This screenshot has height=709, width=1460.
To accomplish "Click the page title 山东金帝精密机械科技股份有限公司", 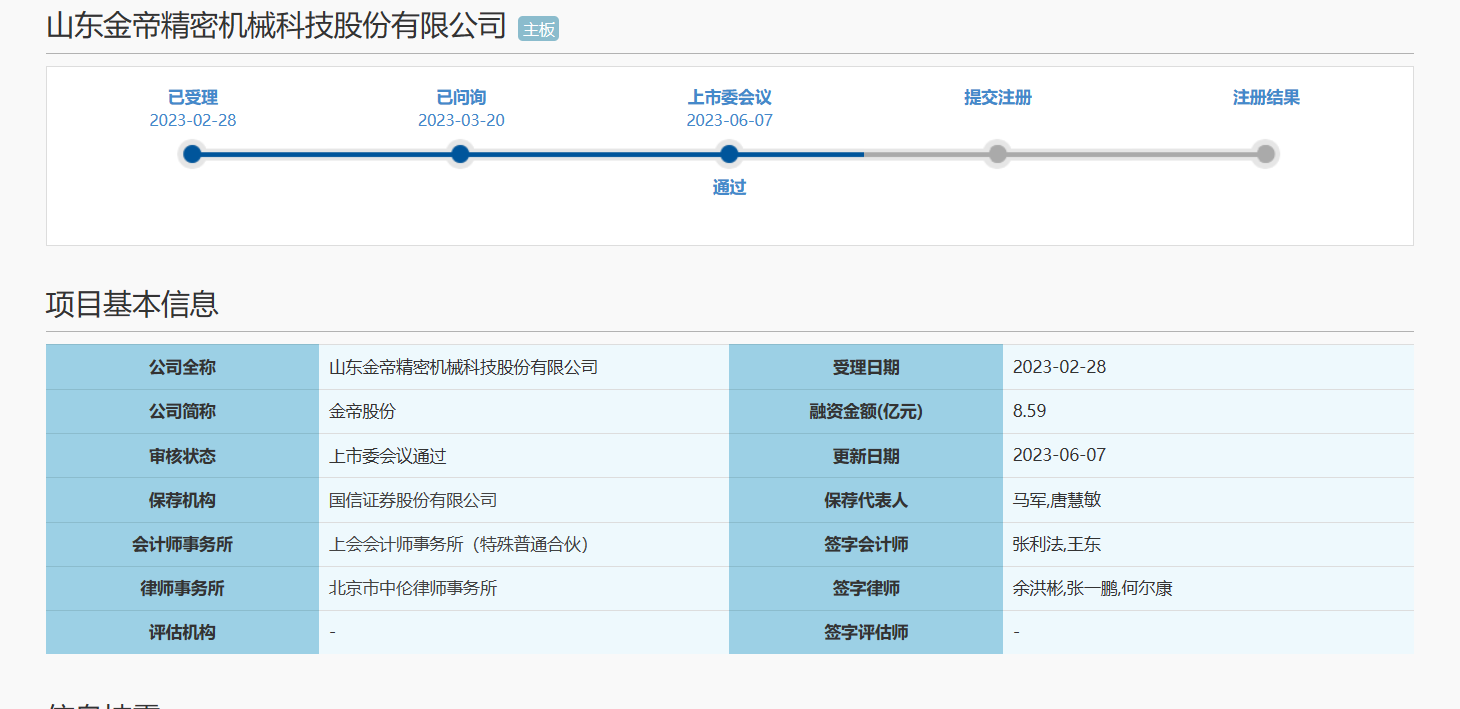I will tap(277, 26).
